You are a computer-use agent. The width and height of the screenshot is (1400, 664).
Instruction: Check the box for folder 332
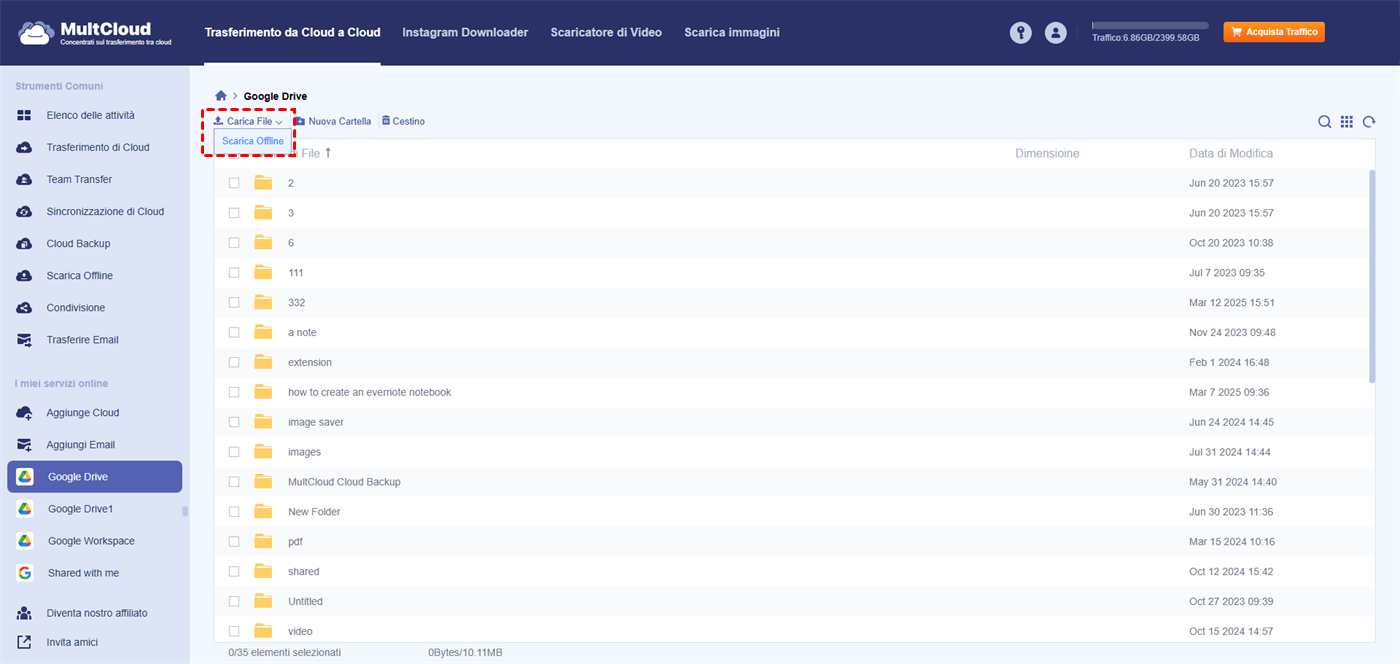[x=234, y=302]
